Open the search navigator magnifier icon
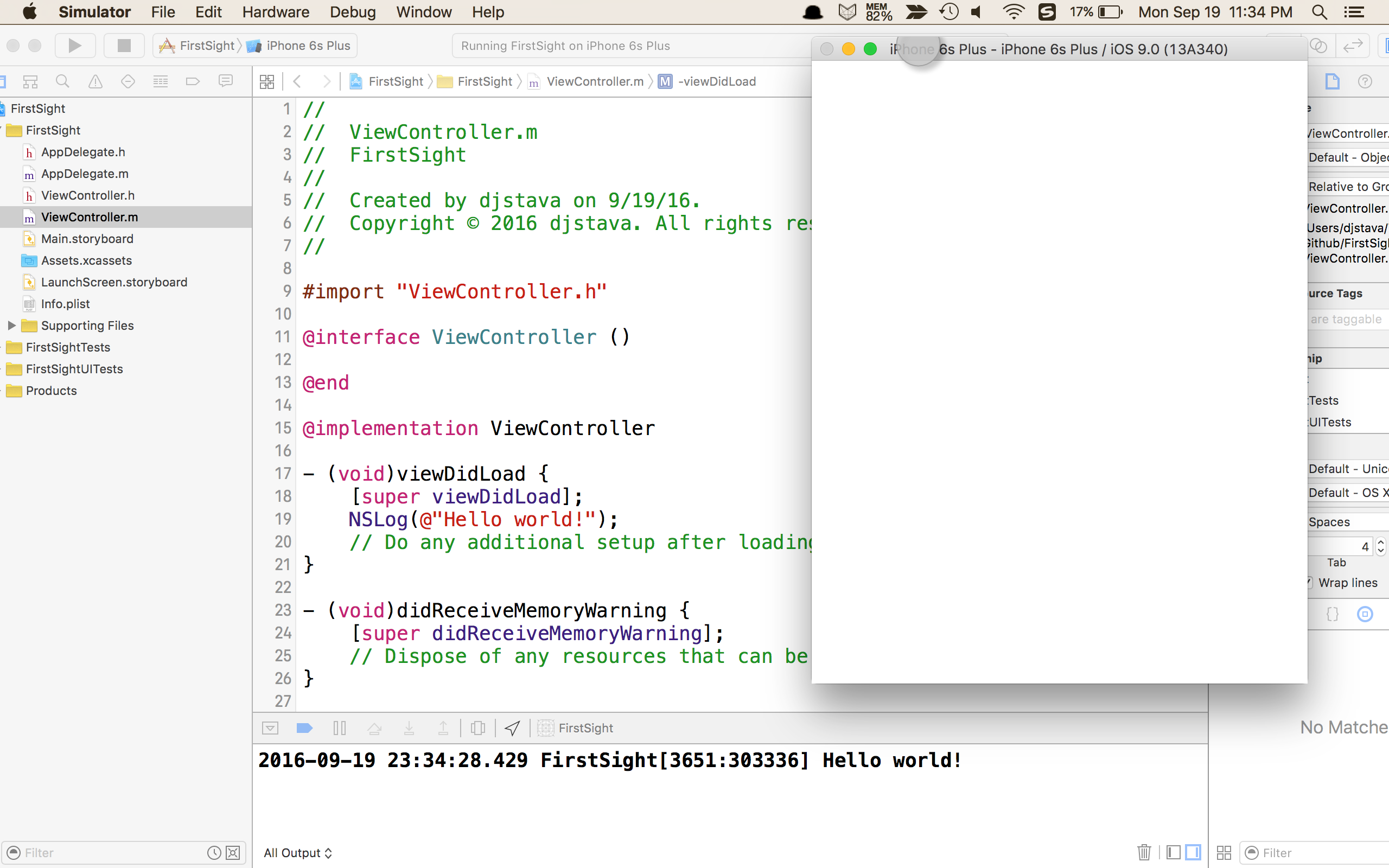 click(62, 81)
